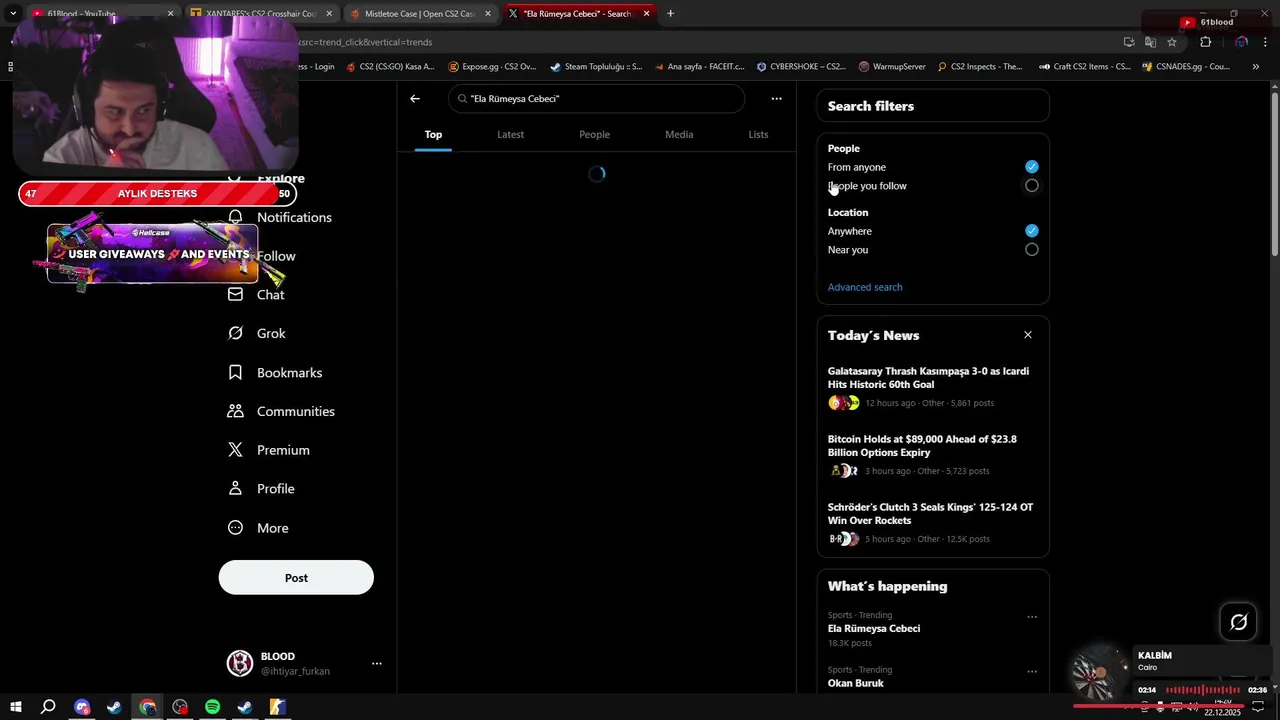Image resolution: width=1280 pixels, height=720 pixels.
Task: Click the magnifier icon in the search box
Action: click(463, 99)
